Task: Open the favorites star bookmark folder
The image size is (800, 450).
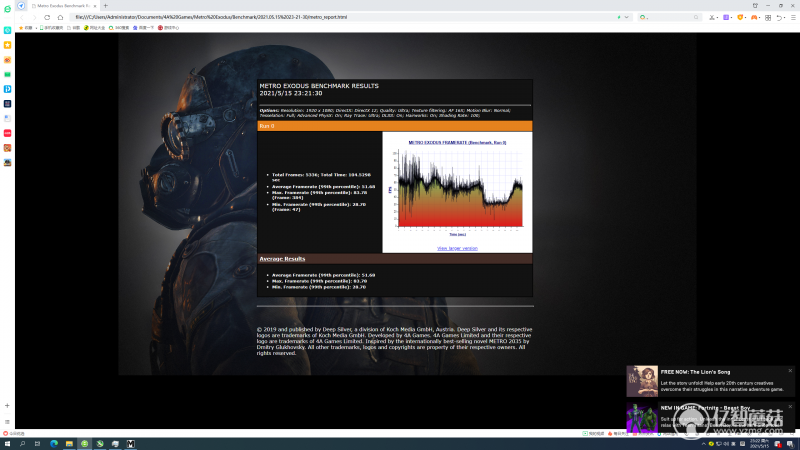Action: [x=26, y=28]
